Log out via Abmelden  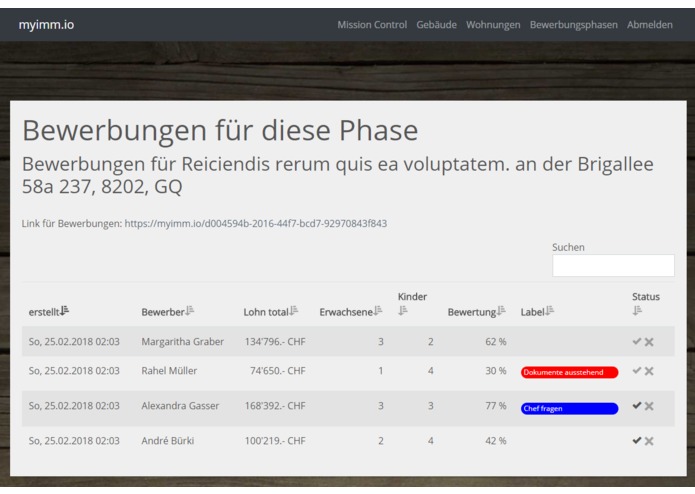click(649, 25)
